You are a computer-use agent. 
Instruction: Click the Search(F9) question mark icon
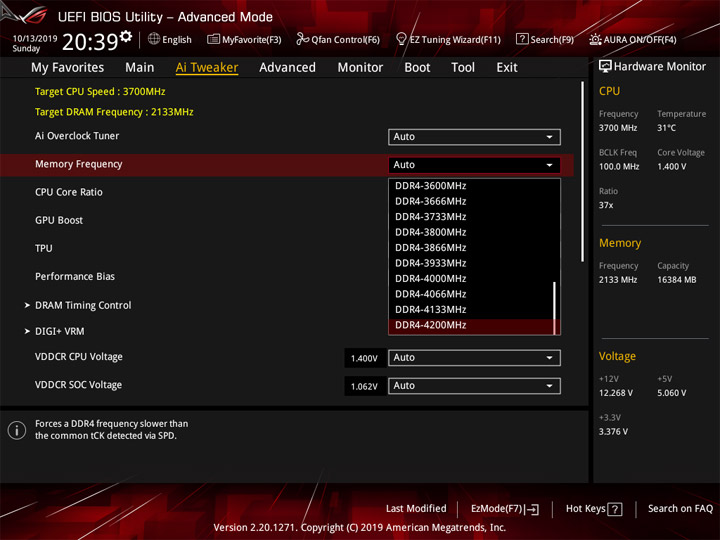point(522,39)
